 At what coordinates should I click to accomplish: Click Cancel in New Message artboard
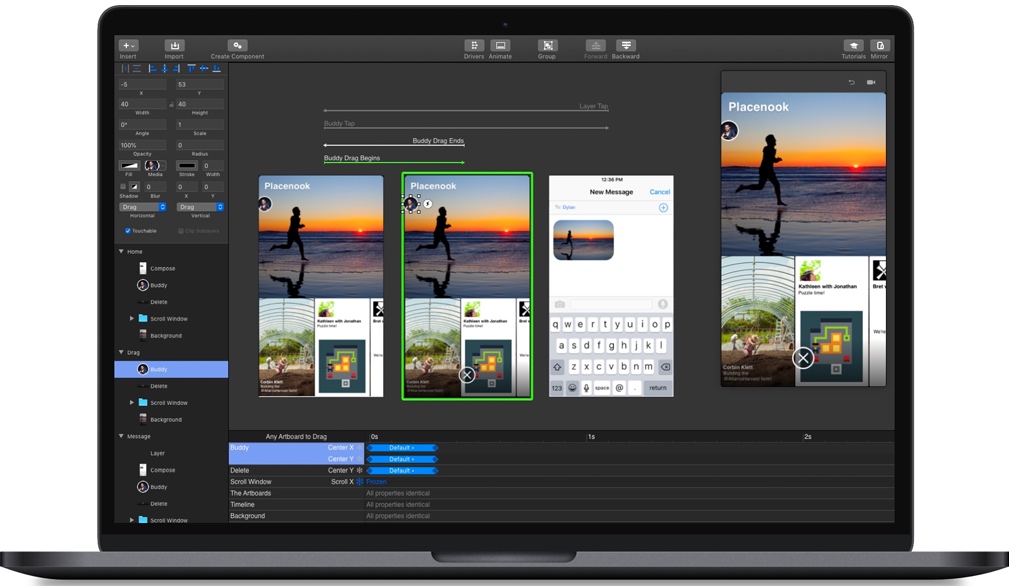click(660, 192)
